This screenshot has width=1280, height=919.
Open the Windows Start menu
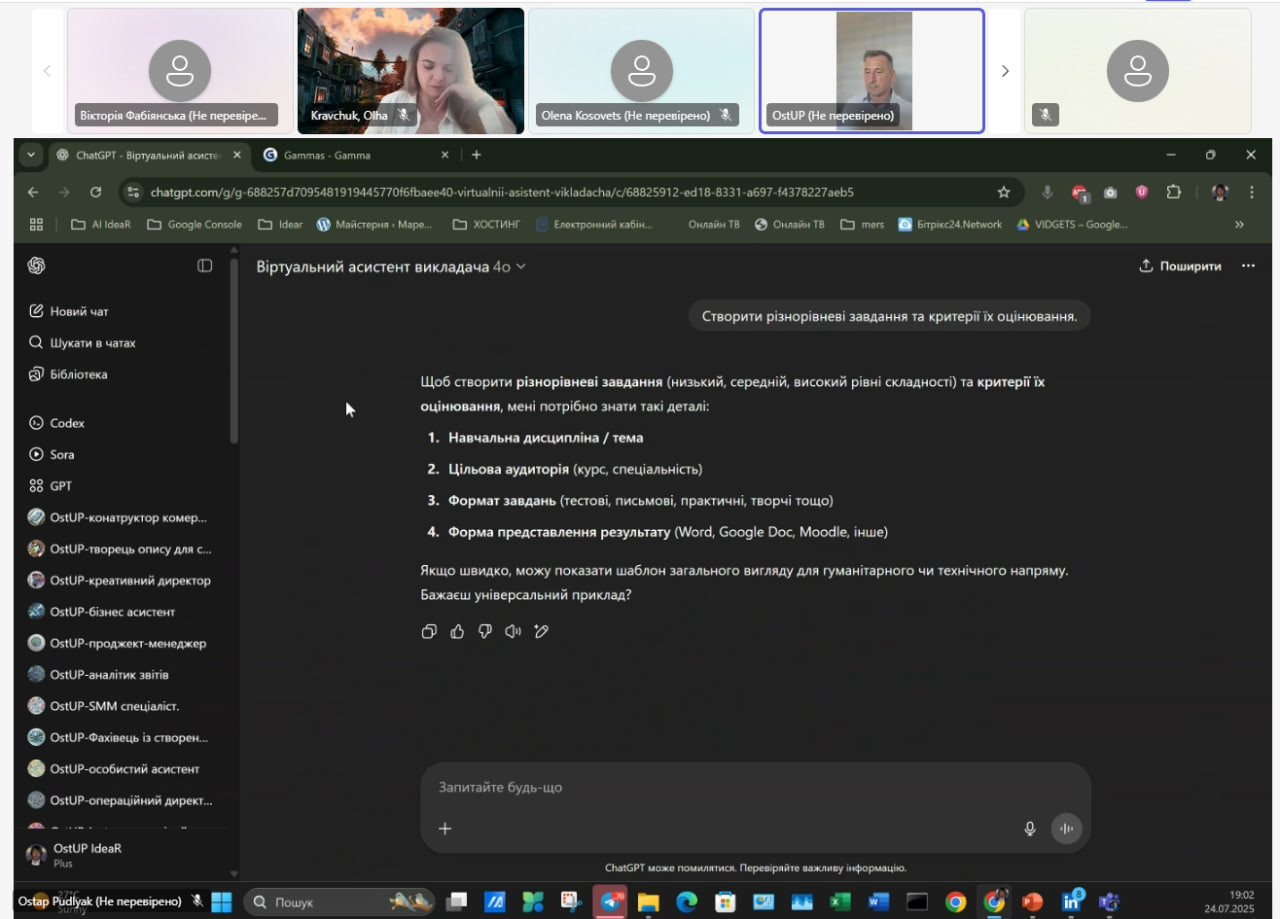[221, 902]
